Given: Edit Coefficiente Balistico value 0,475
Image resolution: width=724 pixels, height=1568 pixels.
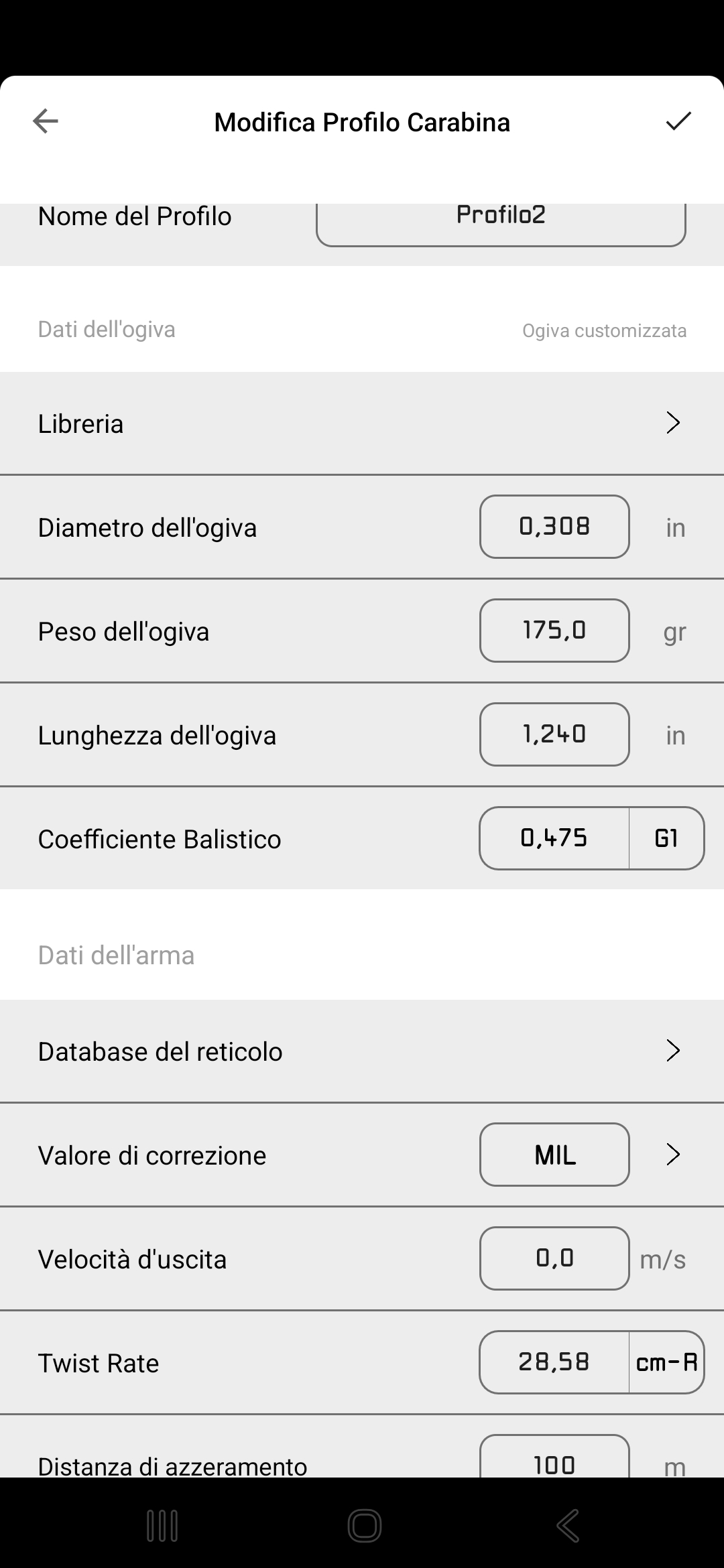Looking at the screenshot, I should [554, 838].
